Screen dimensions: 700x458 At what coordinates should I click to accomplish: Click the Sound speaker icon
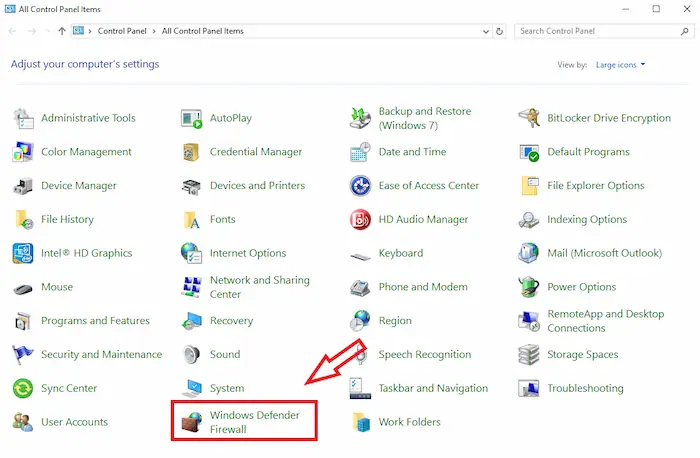tap(192, 355)
